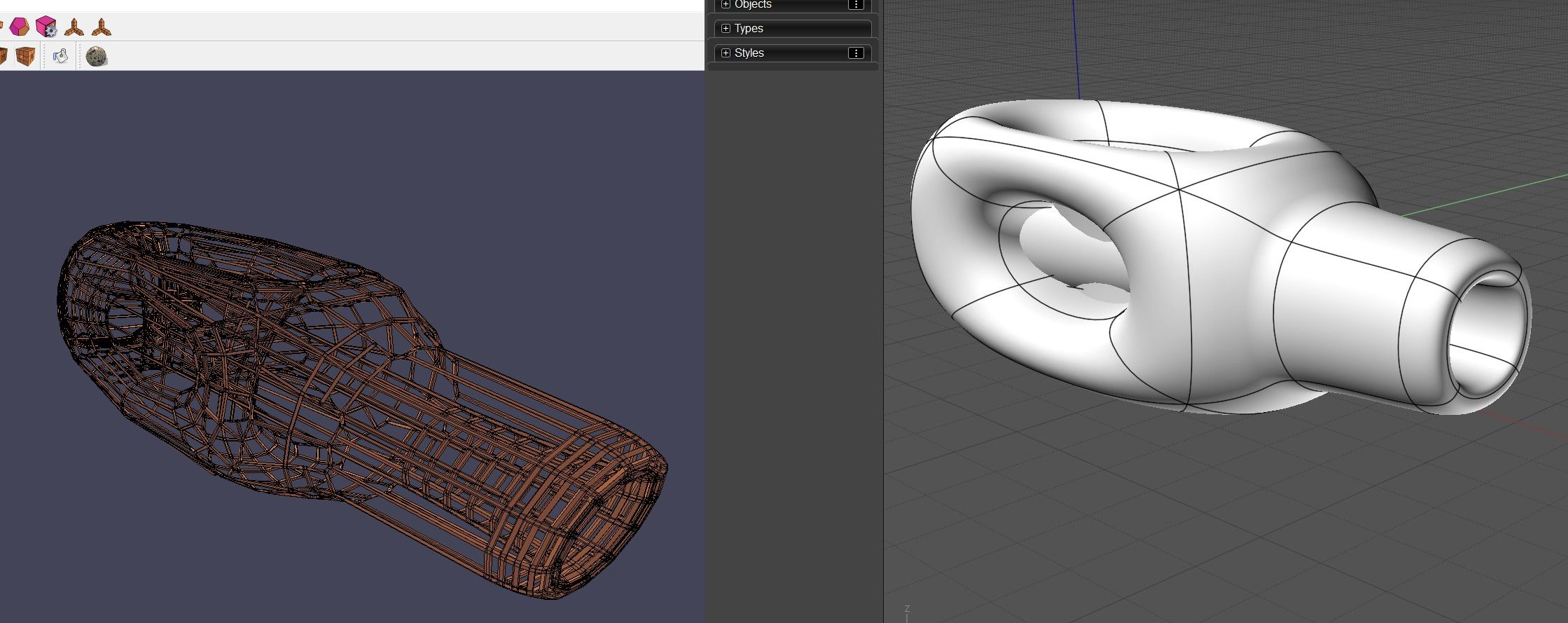1568x623 pixels.
Task: Click the gray stone sphere icon
Action: coord(97,56)
